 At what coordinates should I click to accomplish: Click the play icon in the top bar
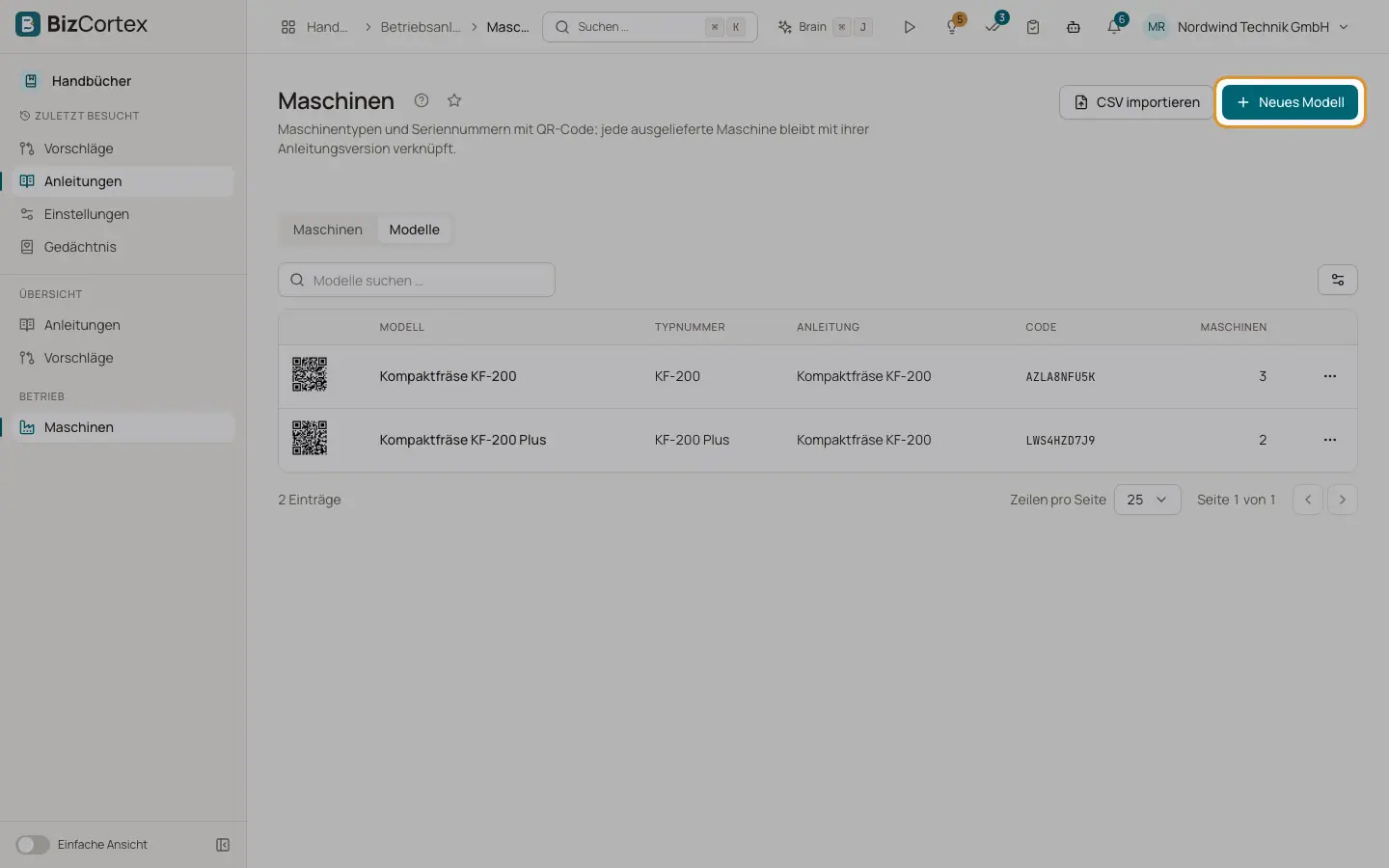(910, 27)
